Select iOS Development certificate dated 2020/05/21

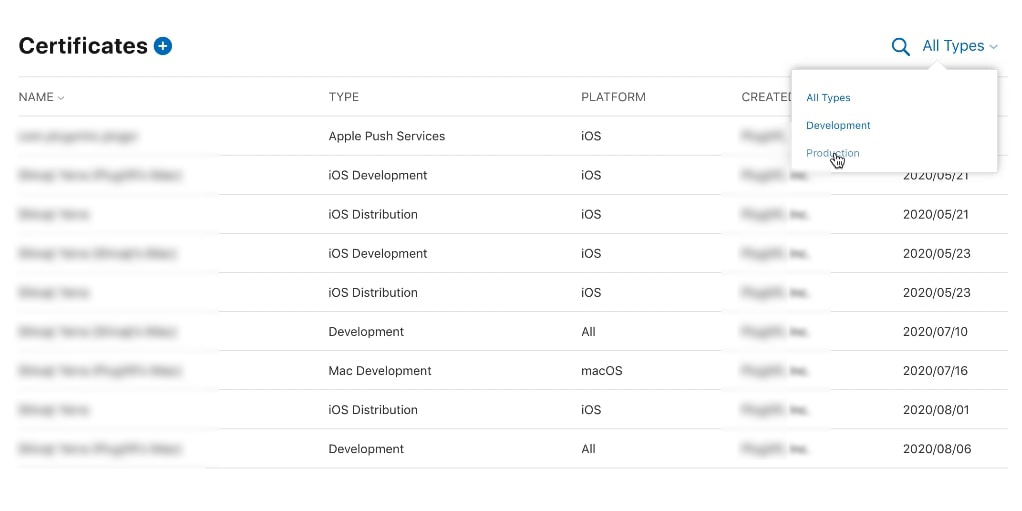(x=377, y=175)
